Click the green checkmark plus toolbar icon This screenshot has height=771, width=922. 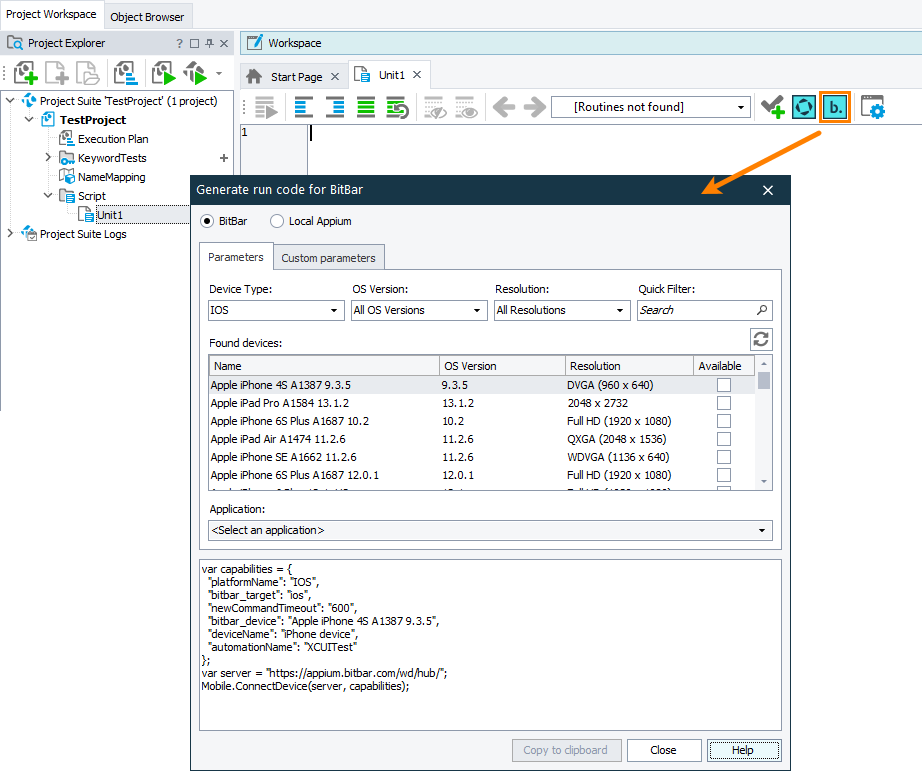772,107
